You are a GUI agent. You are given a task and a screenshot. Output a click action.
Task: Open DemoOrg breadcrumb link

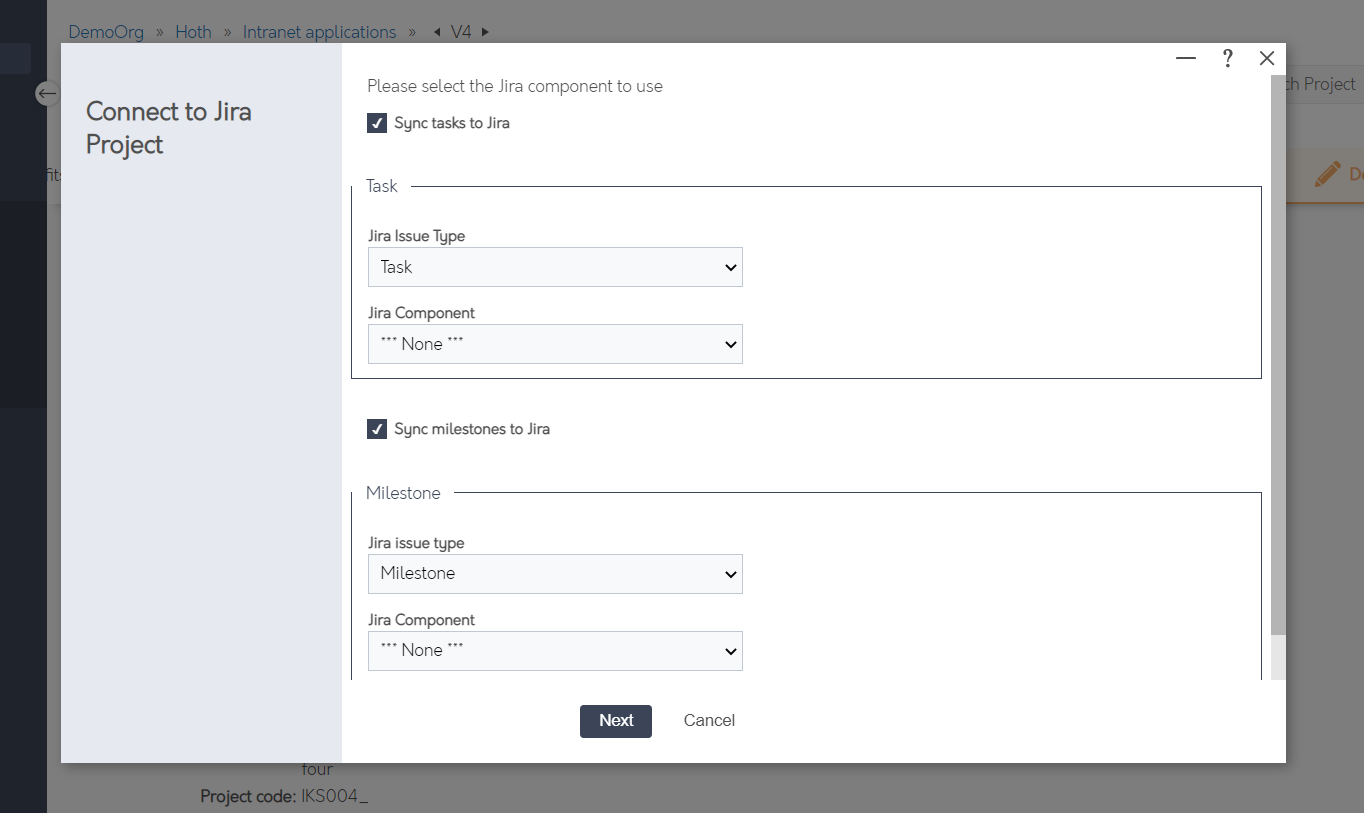click(x=106, y=32)
